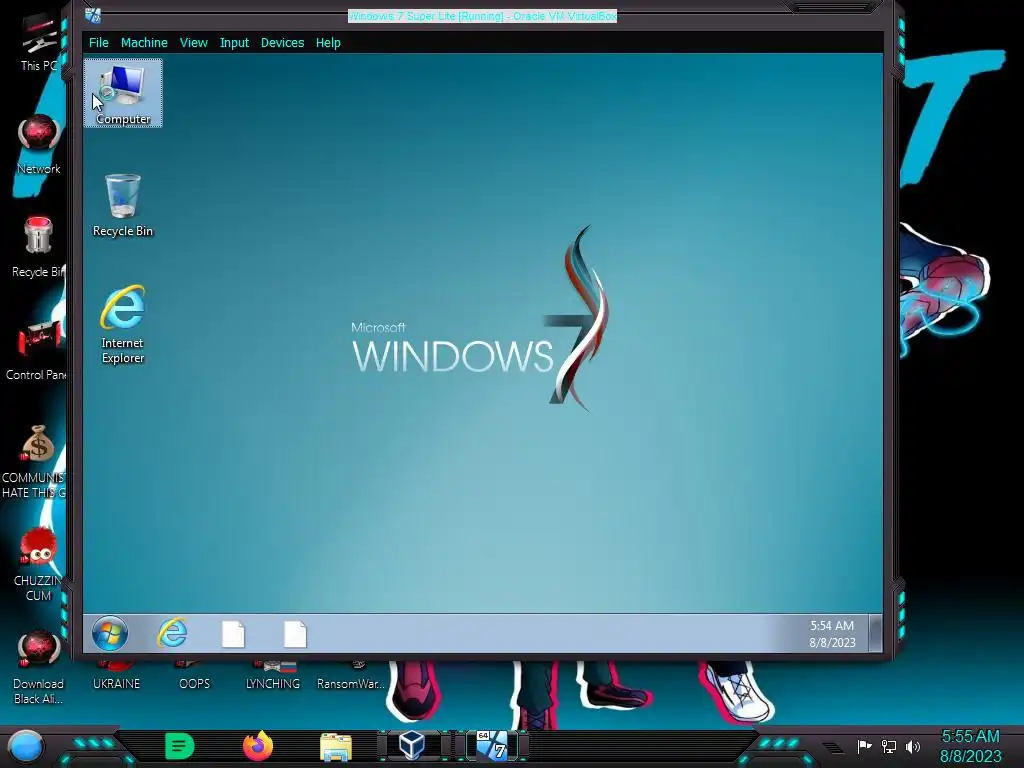Select the COMMUNISTS HATE THIS money bag icon
Image resolution: width=1024 pixels, height=768 pixels.
[x=35, y=461]
